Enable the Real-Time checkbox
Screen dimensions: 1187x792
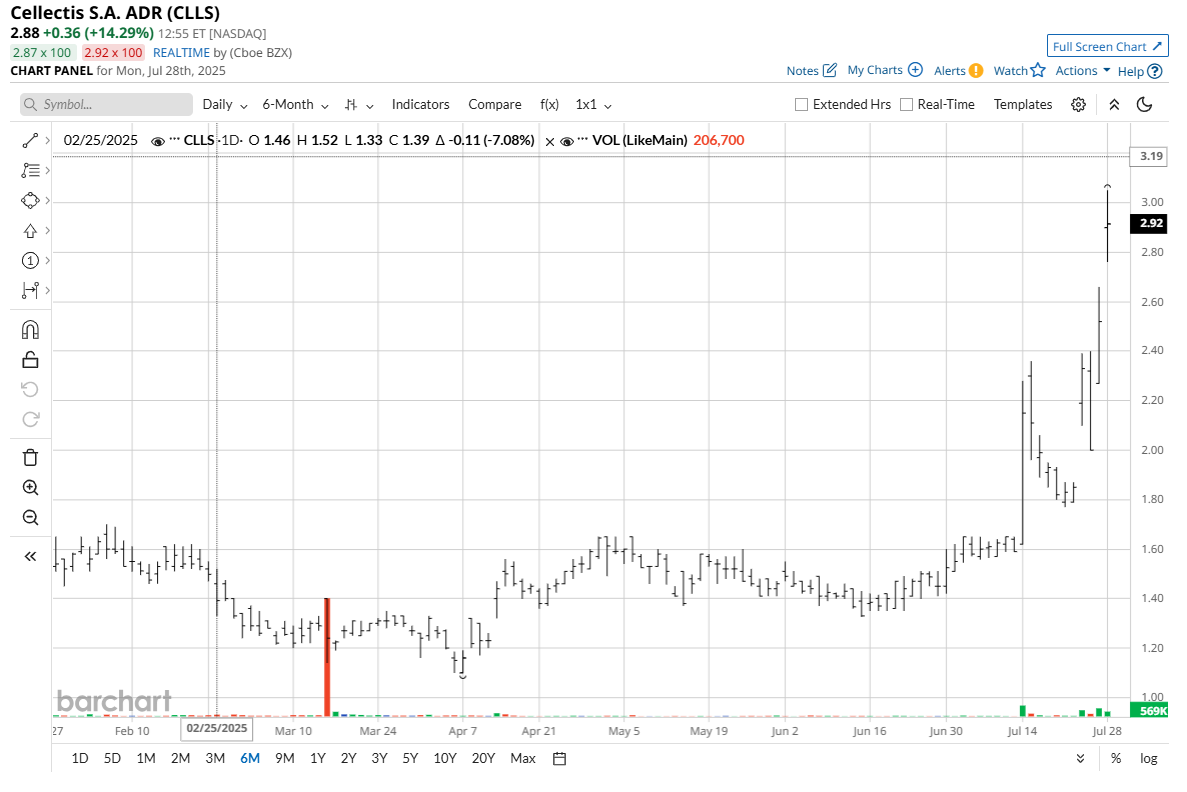[x=906, y=104]
